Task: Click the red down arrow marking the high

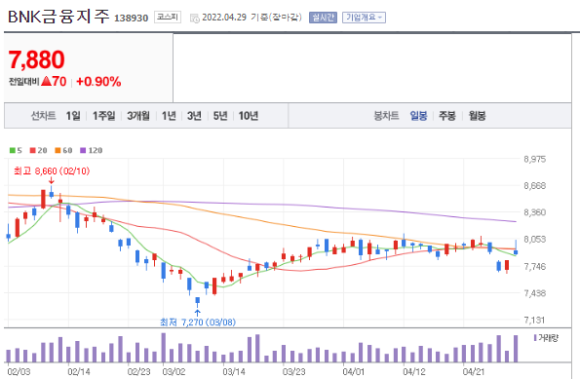Action: pos(51,180)
